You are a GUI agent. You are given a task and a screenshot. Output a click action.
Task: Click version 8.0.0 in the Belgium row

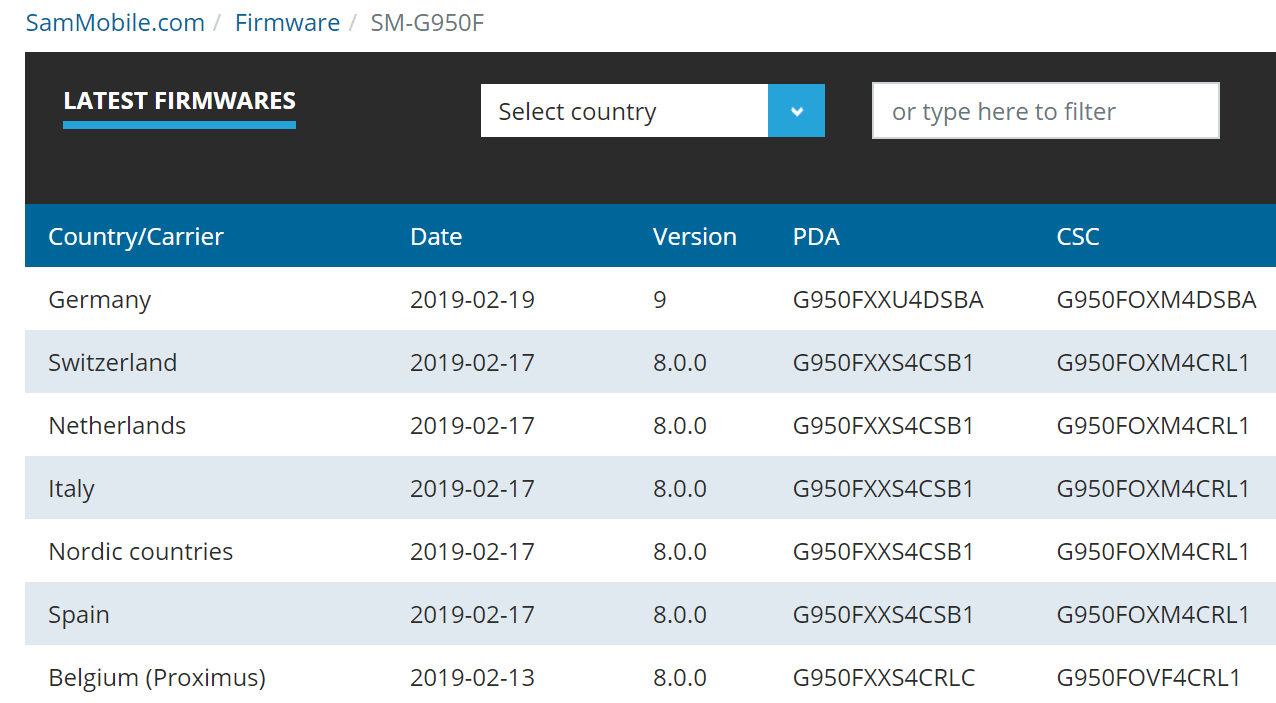680,678
